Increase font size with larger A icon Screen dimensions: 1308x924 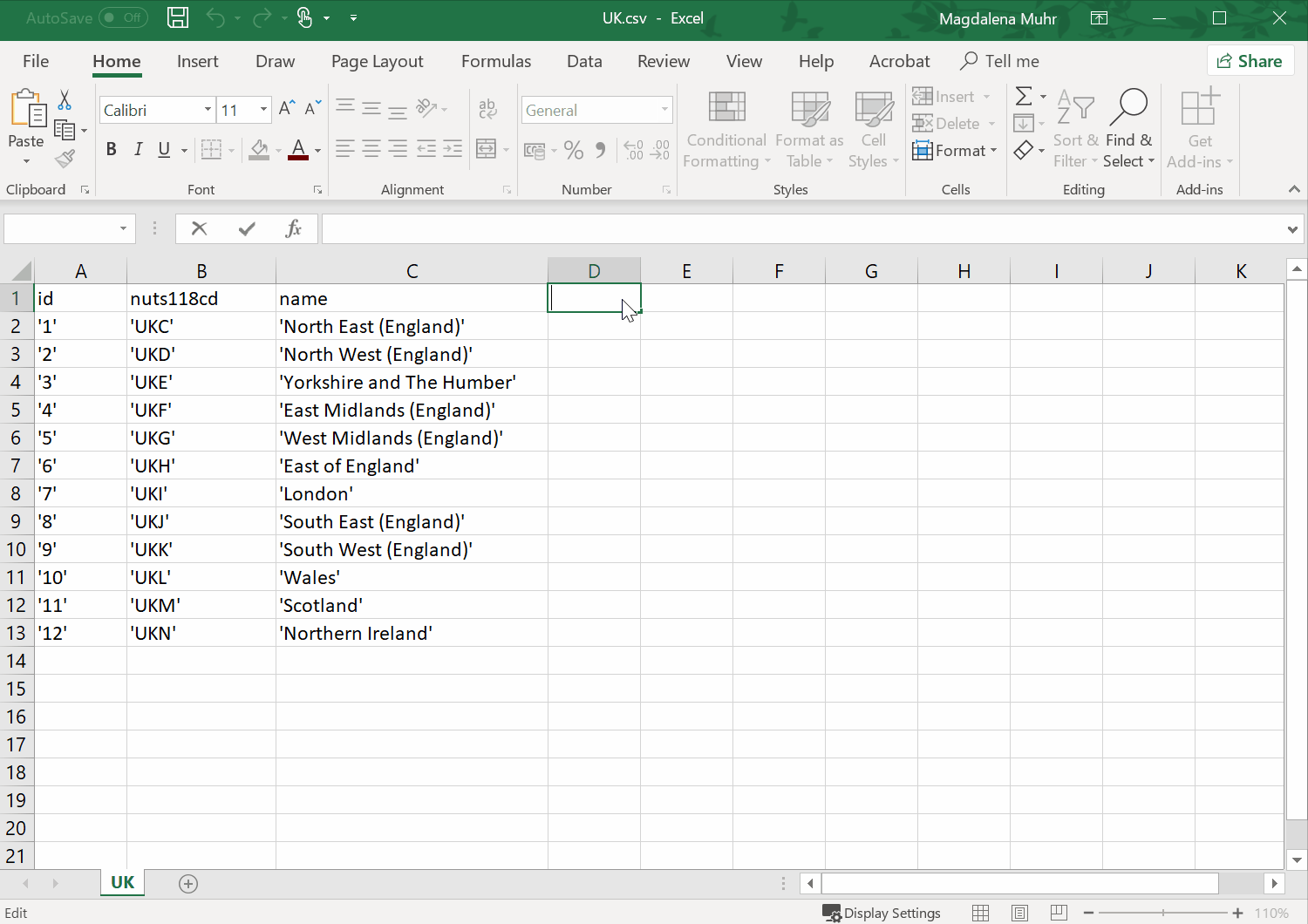pyautogui.click(x=287, y=109)
